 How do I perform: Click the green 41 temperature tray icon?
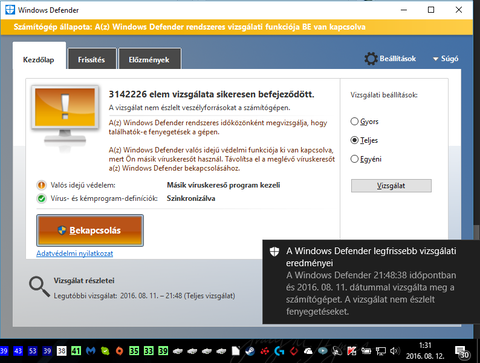pos(76,351)
